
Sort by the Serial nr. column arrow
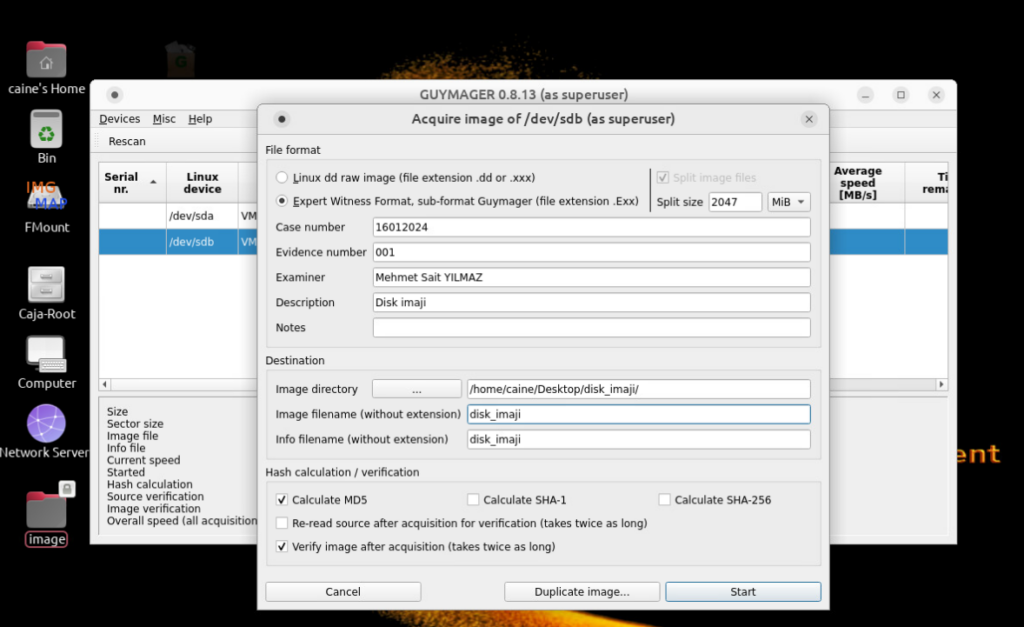(x=153, y=182)
